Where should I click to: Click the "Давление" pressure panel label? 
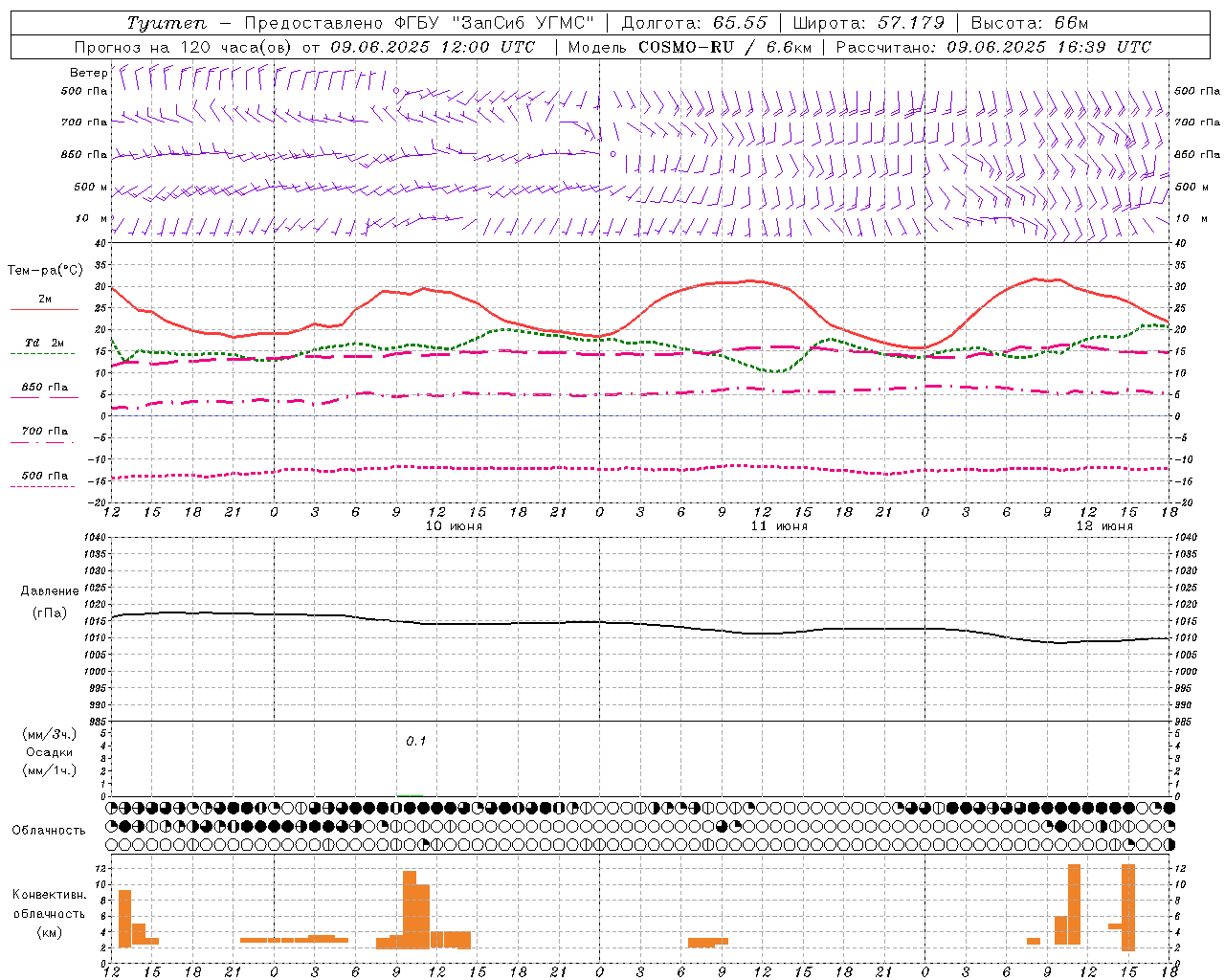[x=50, y=591]
